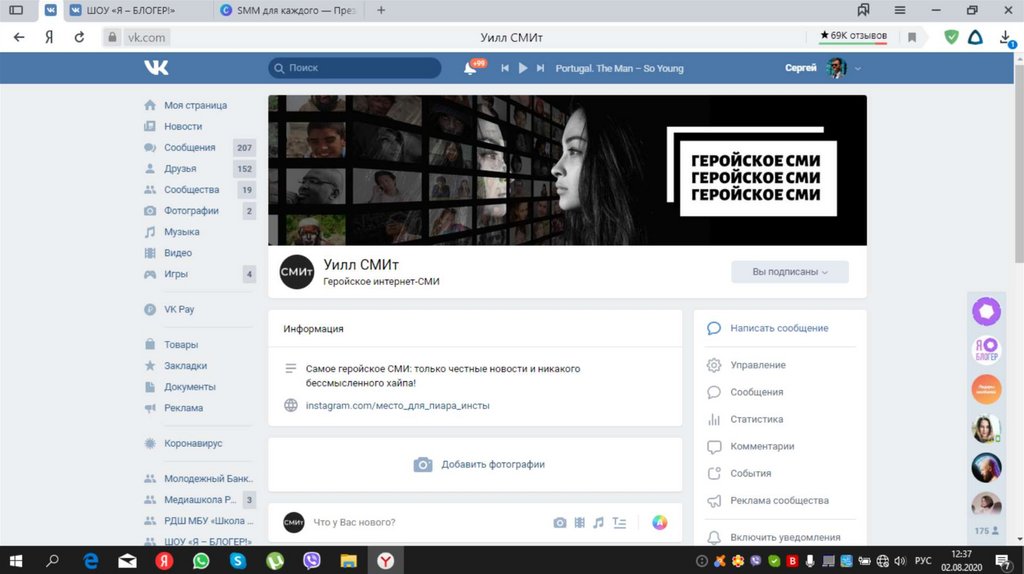Click 'Написать сообщение' link
Screen dimensions: 1024x574
pos(778,328)
